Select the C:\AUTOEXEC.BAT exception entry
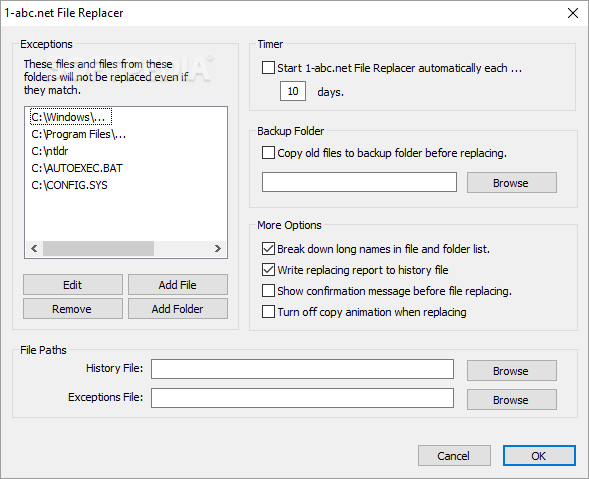This screenshot has width=589, height=479. (77, 168)
